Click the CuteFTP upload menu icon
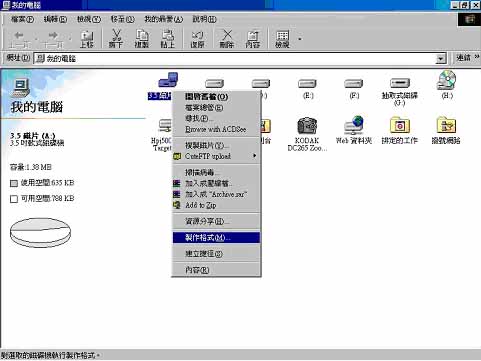Screen dimensions: 481x361 coord(177,156)
